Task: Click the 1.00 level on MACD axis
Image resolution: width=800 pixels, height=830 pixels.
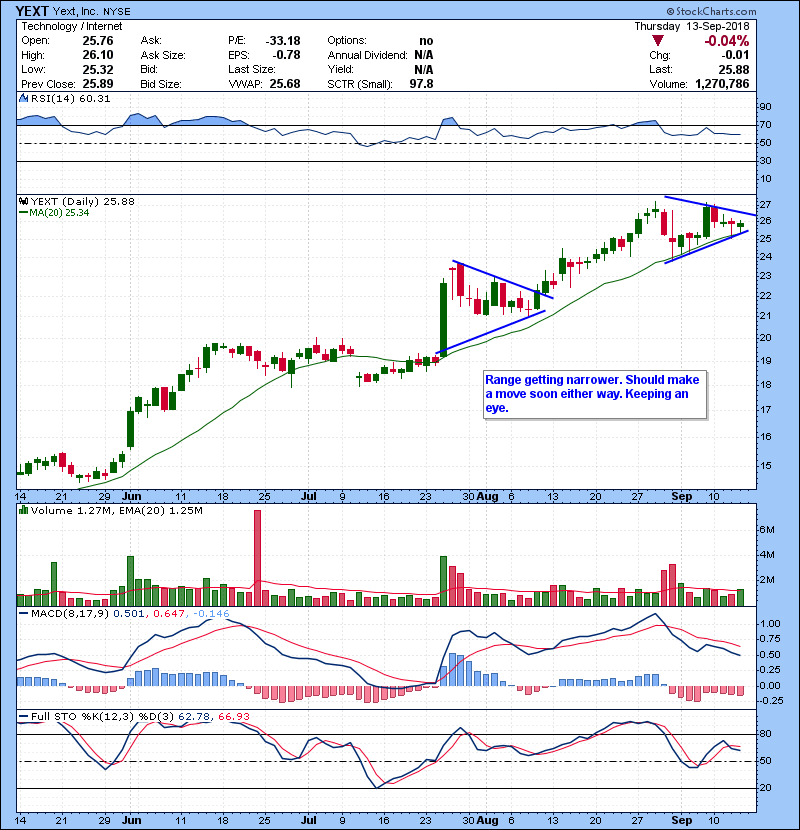Action: (x=771, y=624)
